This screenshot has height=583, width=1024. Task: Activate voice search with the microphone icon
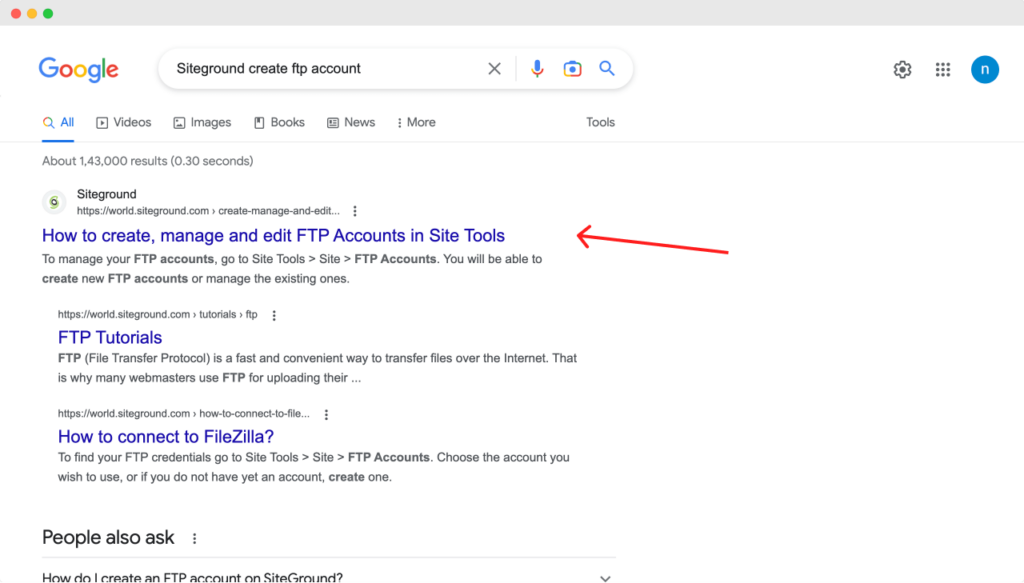pos(537,68)
